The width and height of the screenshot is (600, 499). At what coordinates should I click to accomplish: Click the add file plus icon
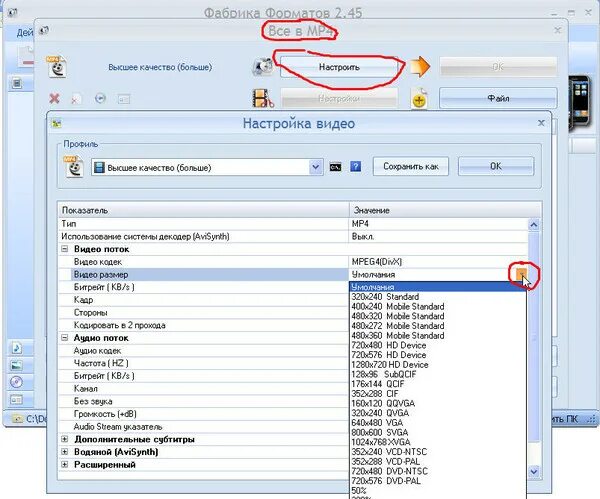point(419,99)
